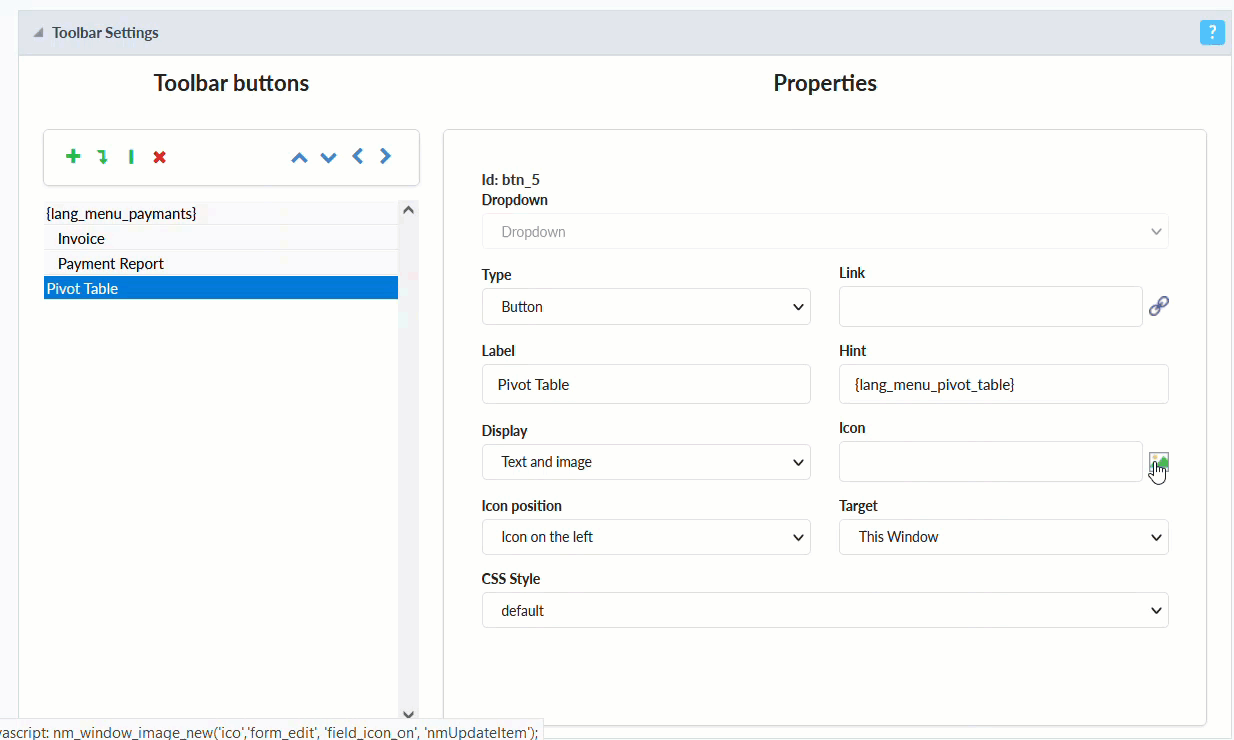Open the blue help question mark
Viewport: 1234px width, 740px height.
coord(1212,32)
